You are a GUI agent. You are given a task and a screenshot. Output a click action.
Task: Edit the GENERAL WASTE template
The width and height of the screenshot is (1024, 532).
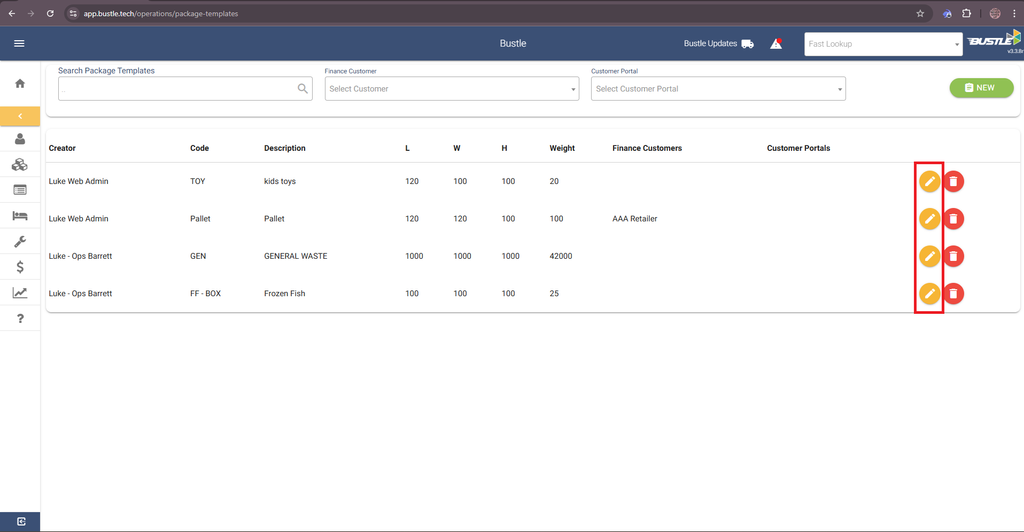coord(929,256)
